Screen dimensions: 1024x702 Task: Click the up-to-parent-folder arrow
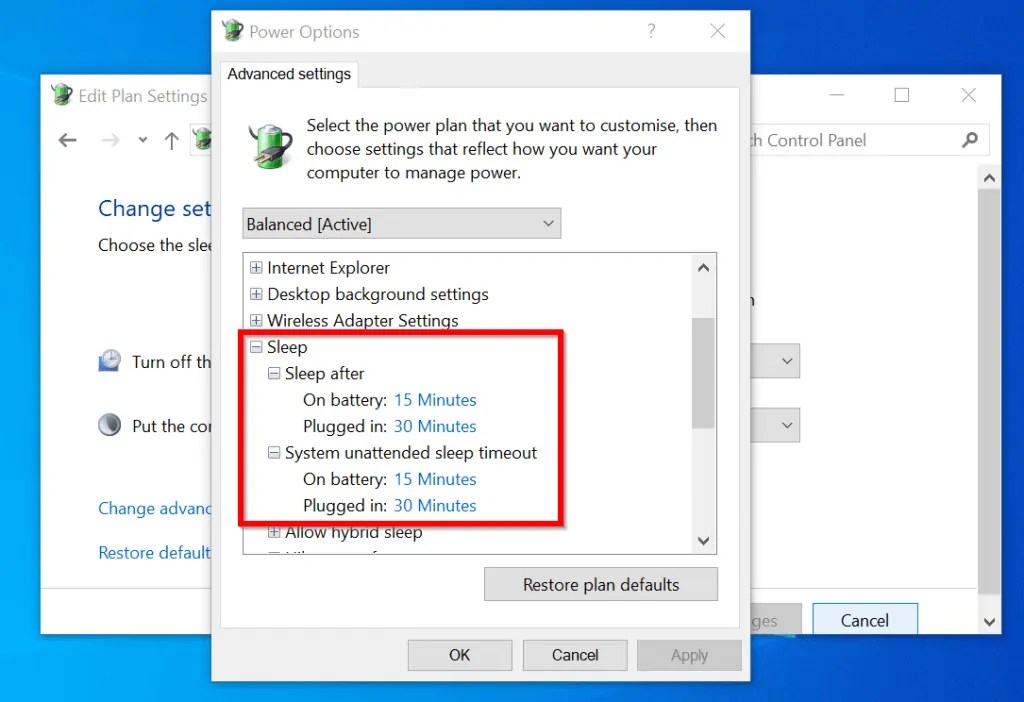[x=170, y=140]
